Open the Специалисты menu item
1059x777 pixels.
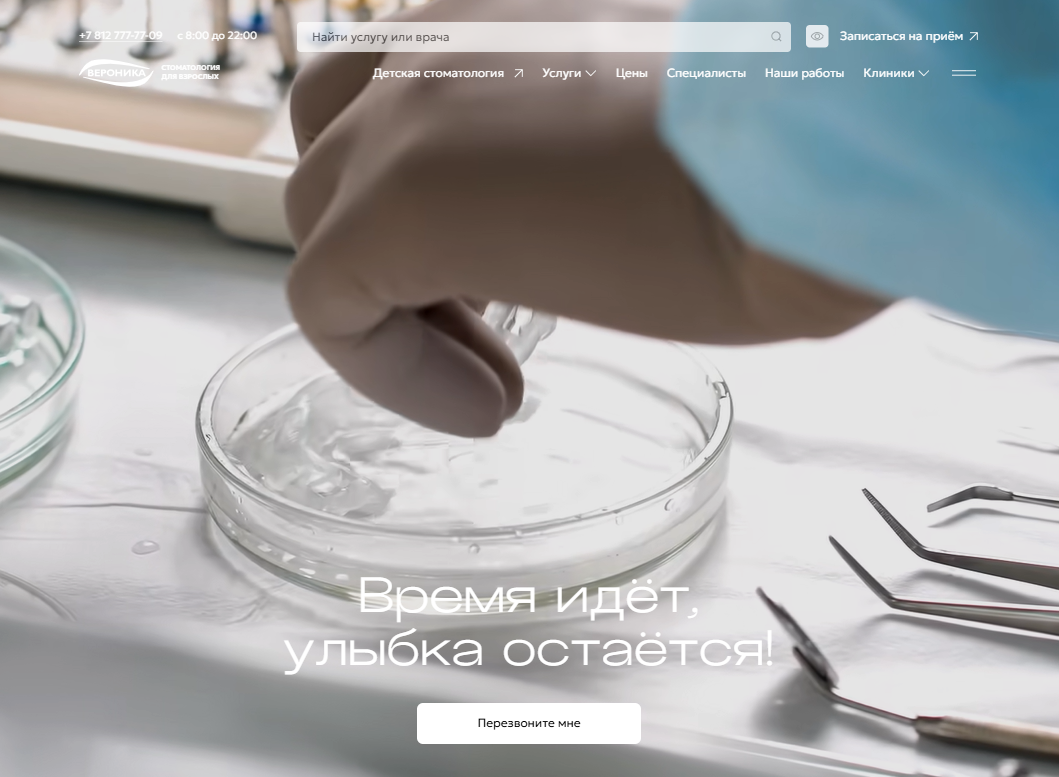[x=706, y=73]
